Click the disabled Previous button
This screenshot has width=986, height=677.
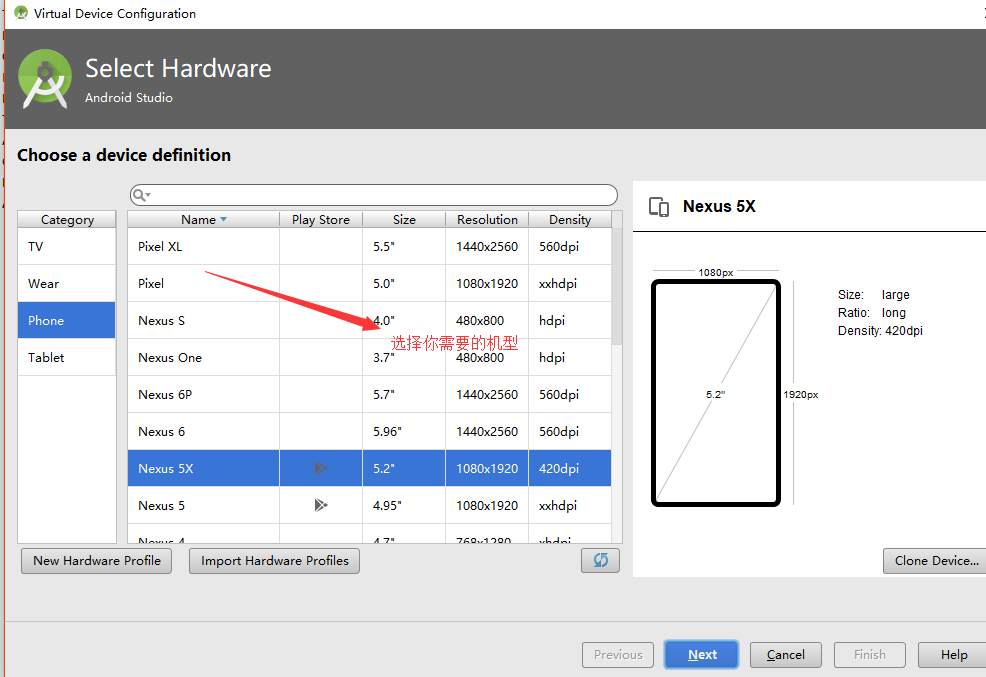[x=618, y=655]
